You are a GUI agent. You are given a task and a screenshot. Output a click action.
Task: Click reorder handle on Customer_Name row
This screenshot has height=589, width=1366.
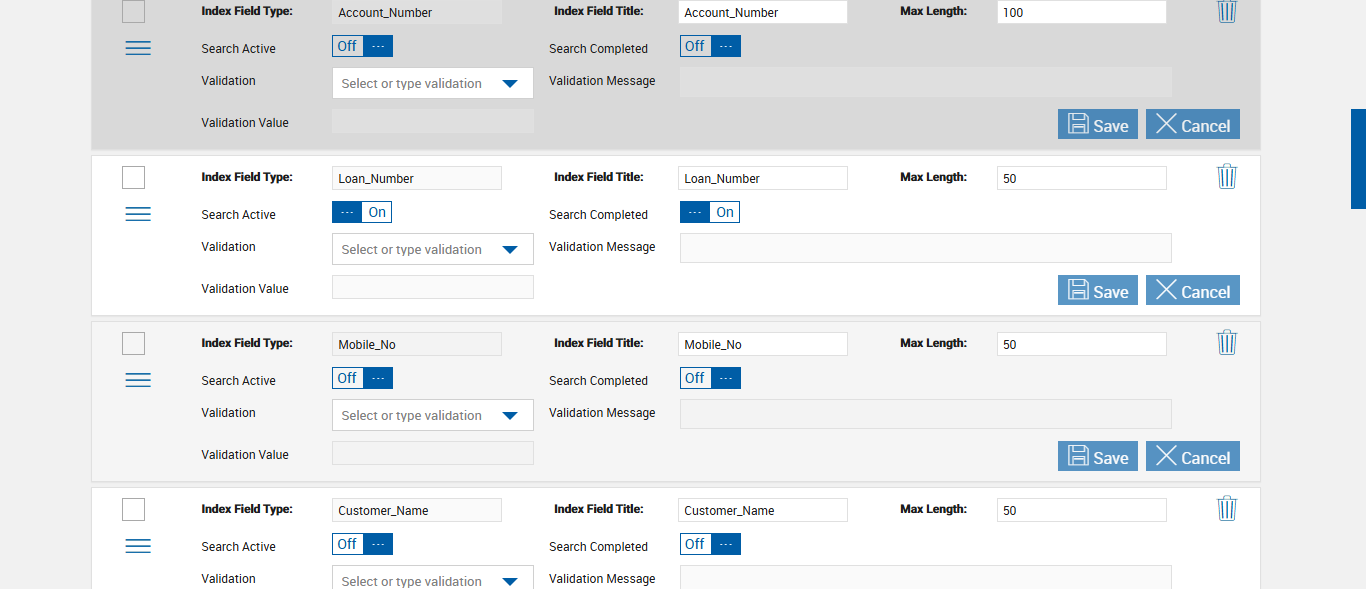point(138,546)
